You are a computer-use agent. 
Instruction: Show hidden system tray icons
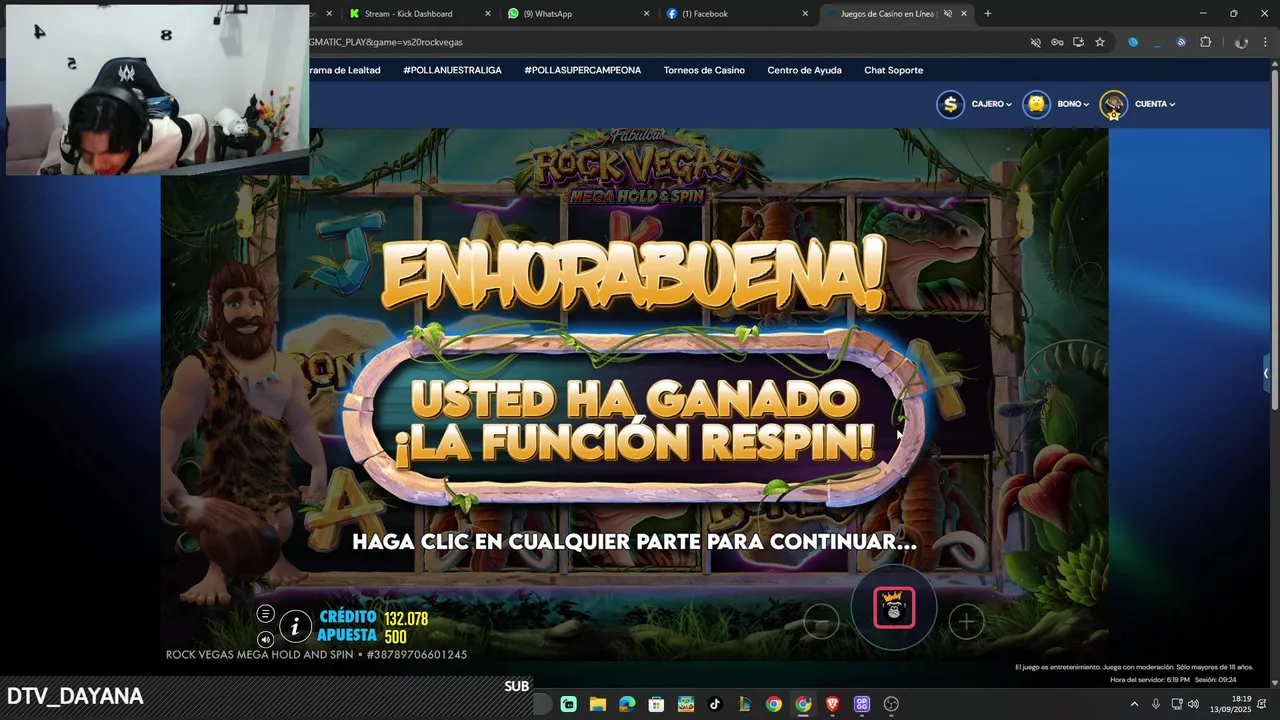pyautogui.click(x=1134, y=704)
